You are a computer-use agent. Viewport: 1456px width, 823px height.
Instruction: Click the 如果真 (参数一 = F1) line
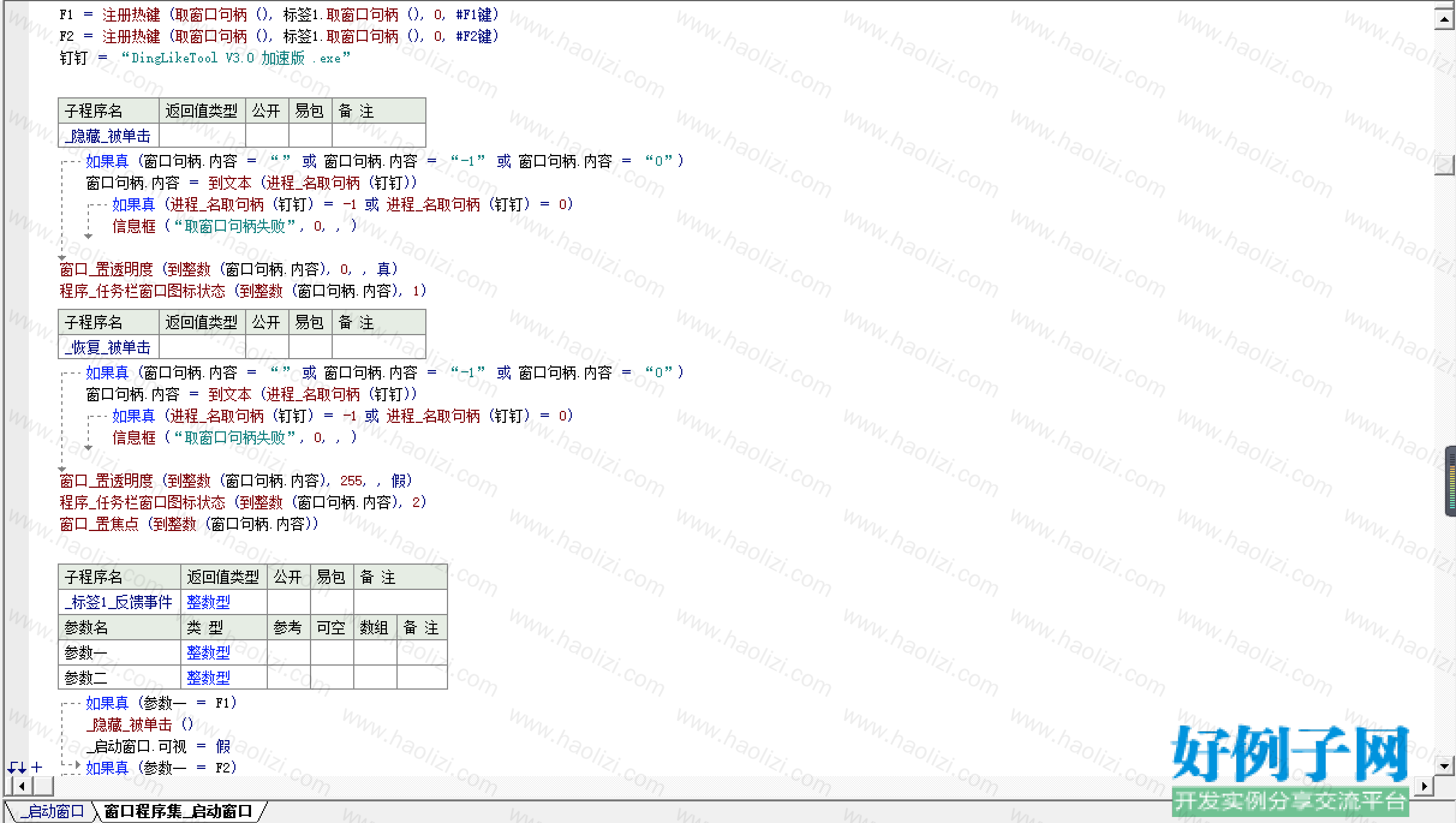point(162,703)
